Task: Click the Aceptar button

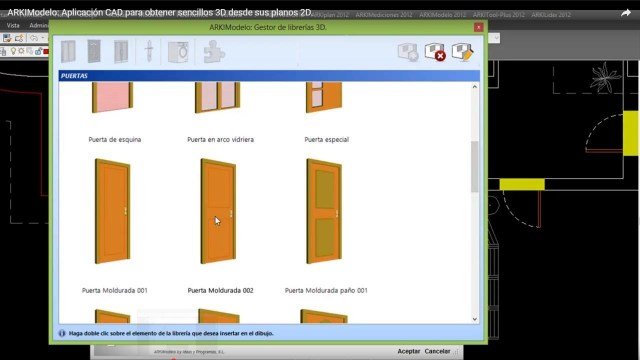Action: click(409, 351)
